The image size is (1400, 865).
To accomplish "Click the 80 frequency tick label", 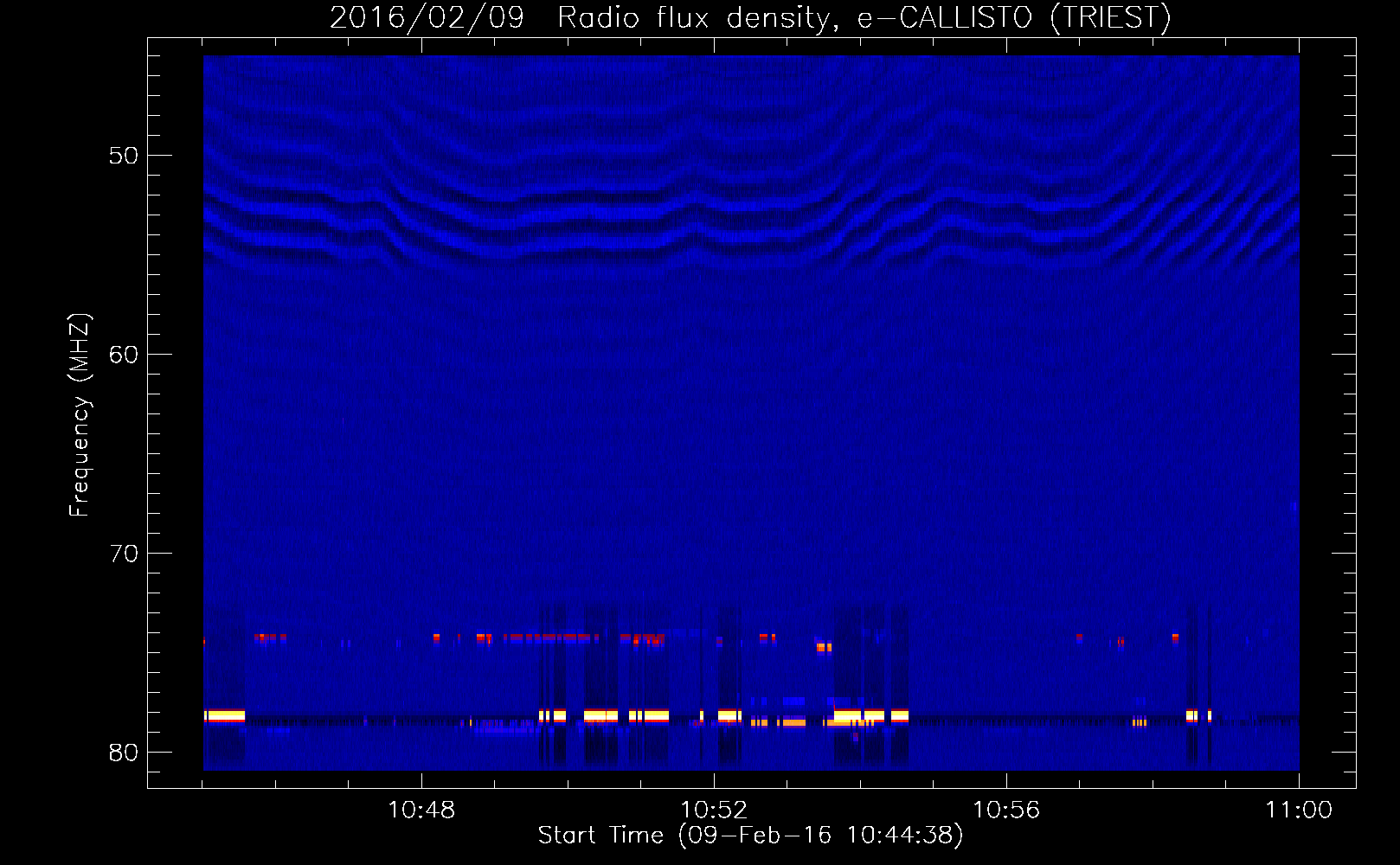I will [x=124, y=753].
